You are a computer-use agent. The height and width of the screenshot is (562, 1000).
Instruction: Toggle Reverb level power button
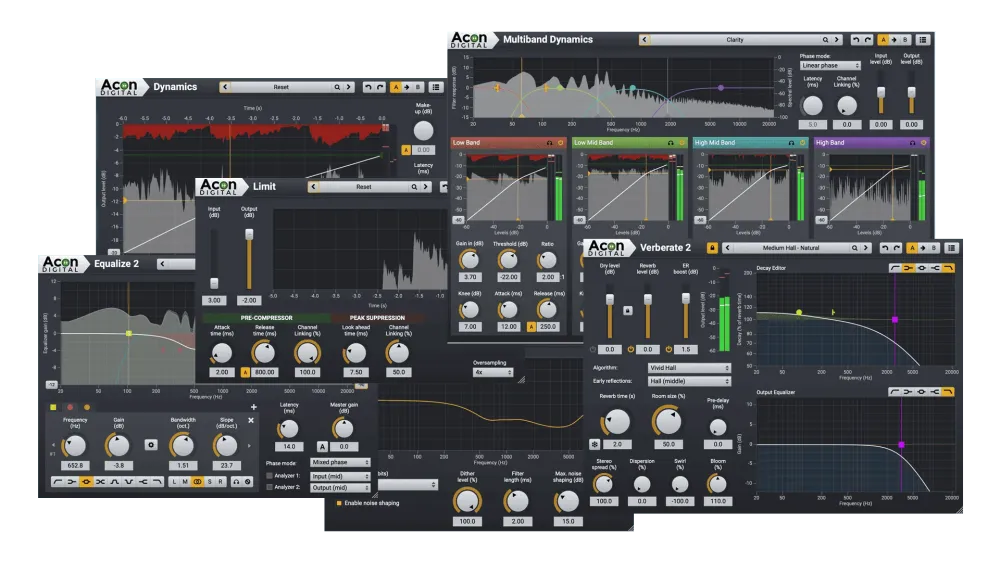631,350
